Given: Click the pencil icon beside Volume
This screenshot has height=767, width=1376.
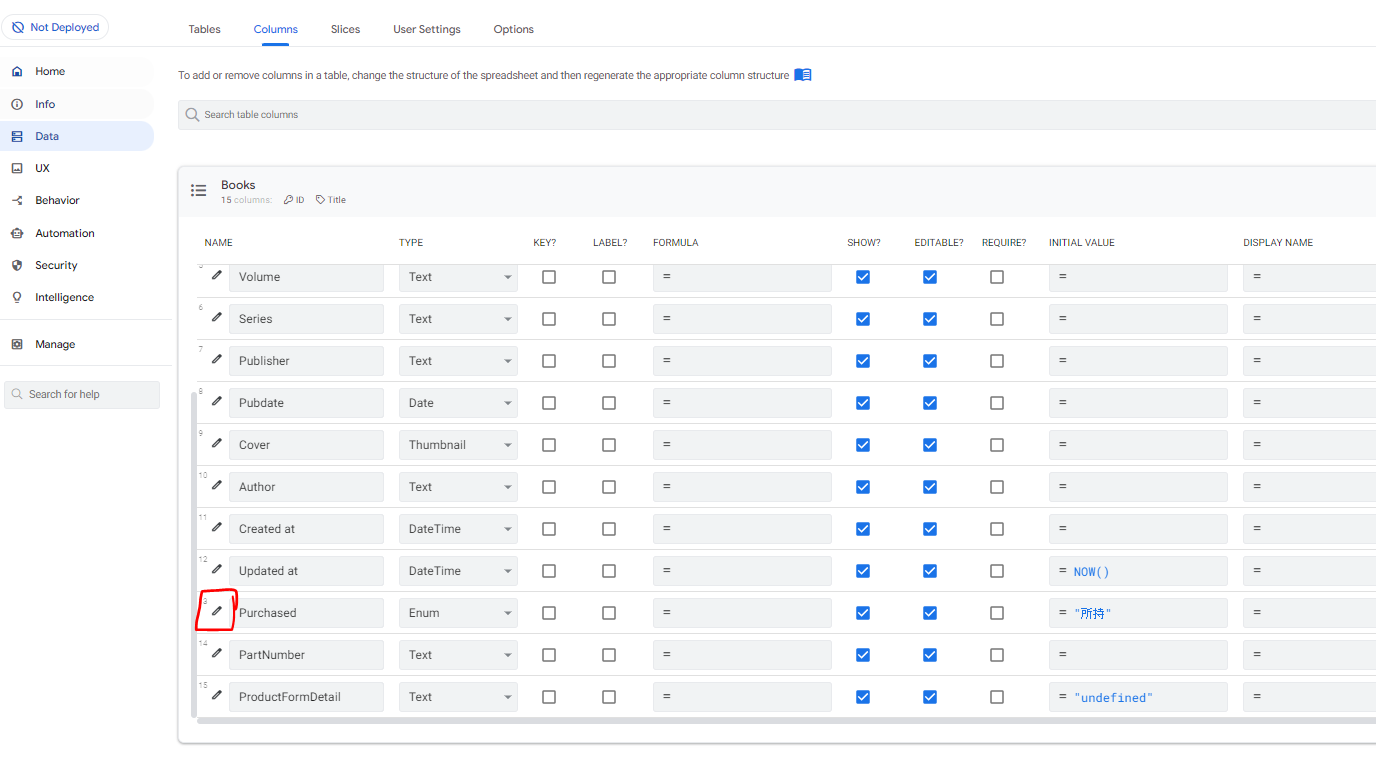Looking at the screenshot, I should point(214,277).
